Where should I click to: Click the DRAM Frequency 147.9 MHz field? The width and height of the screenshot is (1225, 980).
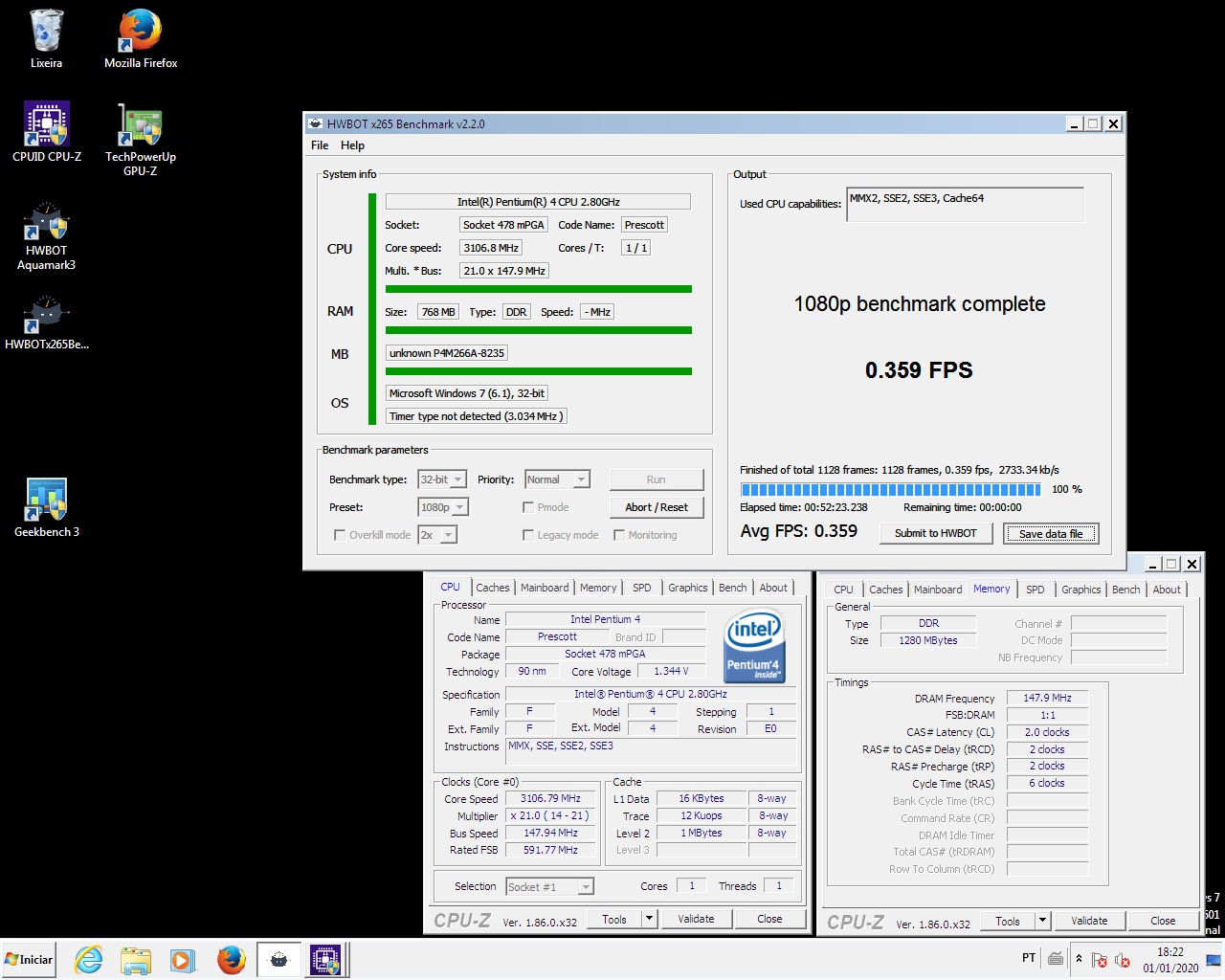click(1047, 698)
